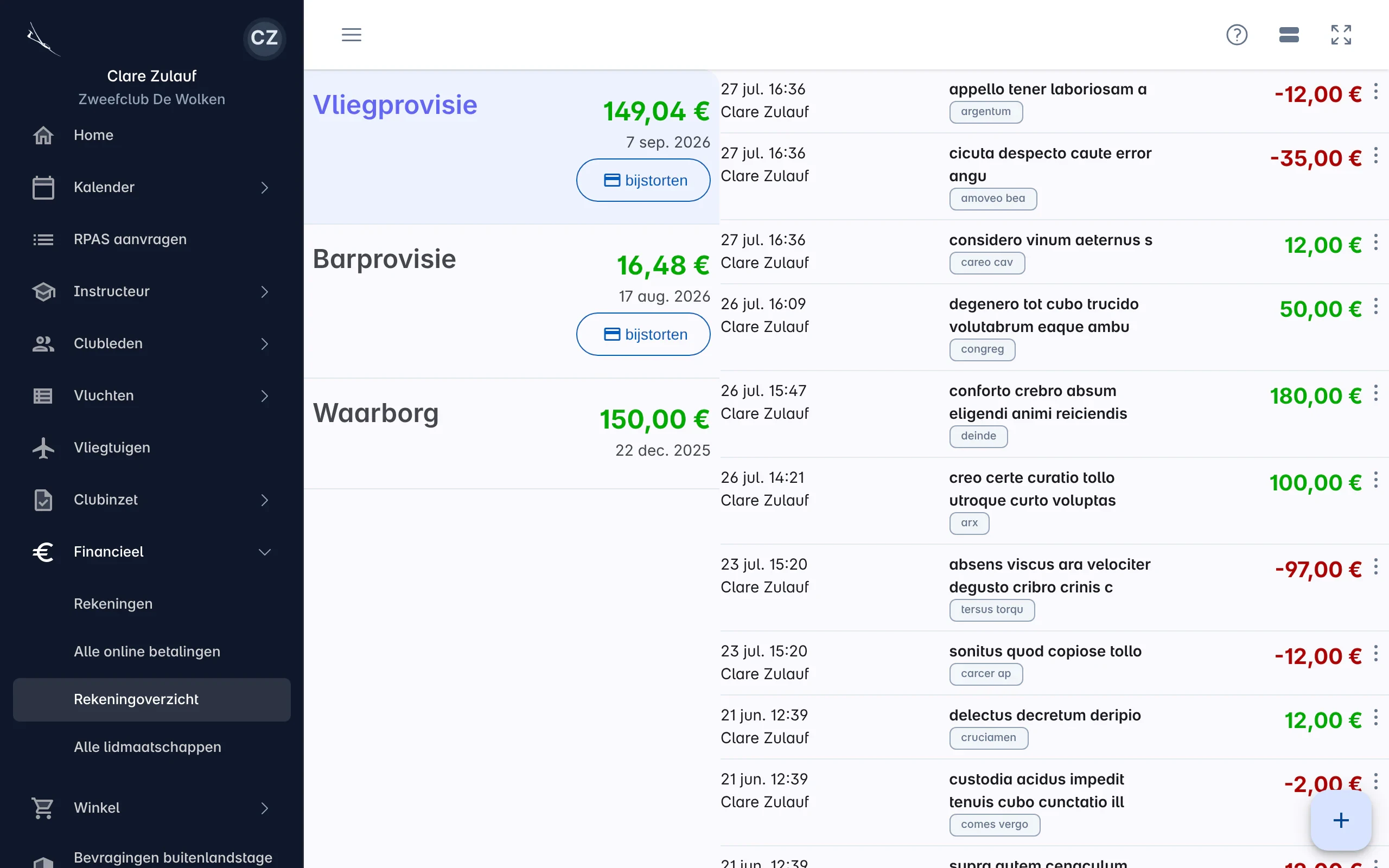Viewport: 1389px width, 868px height.
Task: Expand the Clubinzet submenu chevron
Action: coord(264,500)
